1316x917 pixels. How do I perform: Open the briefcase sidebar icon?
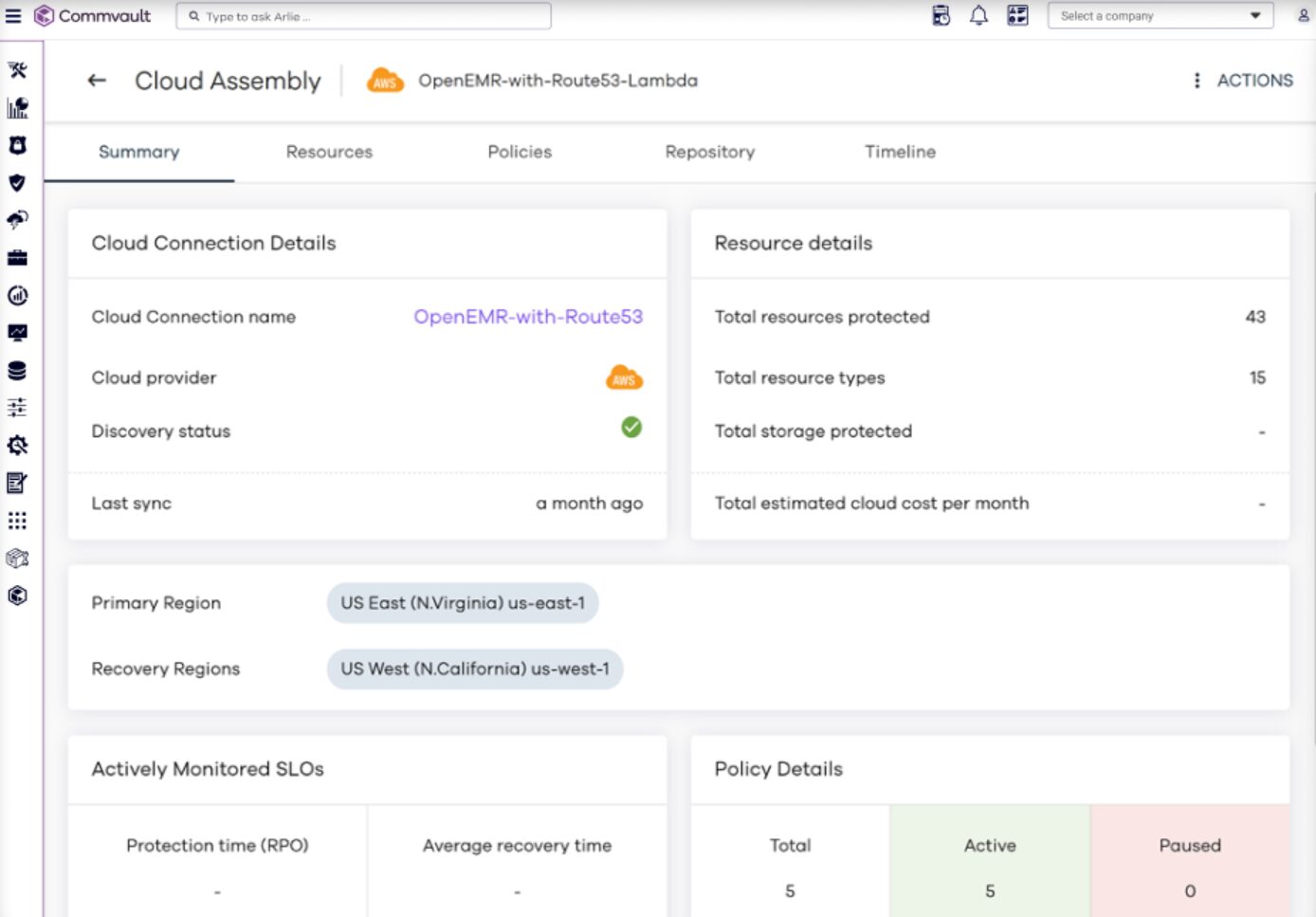(17, 258)
